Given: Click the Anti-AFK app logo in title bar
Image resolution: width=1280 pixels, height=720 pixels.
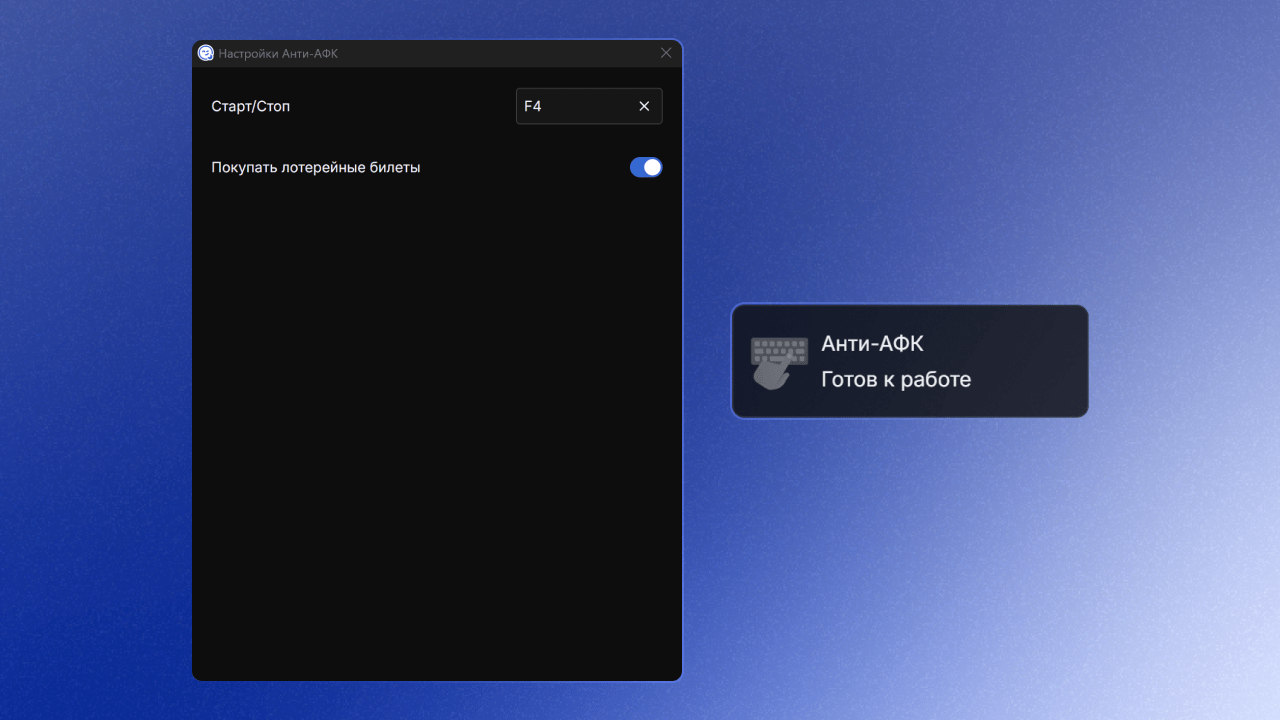Looking at the screenshot, I should pyautogui.click(x=206, y=53).
